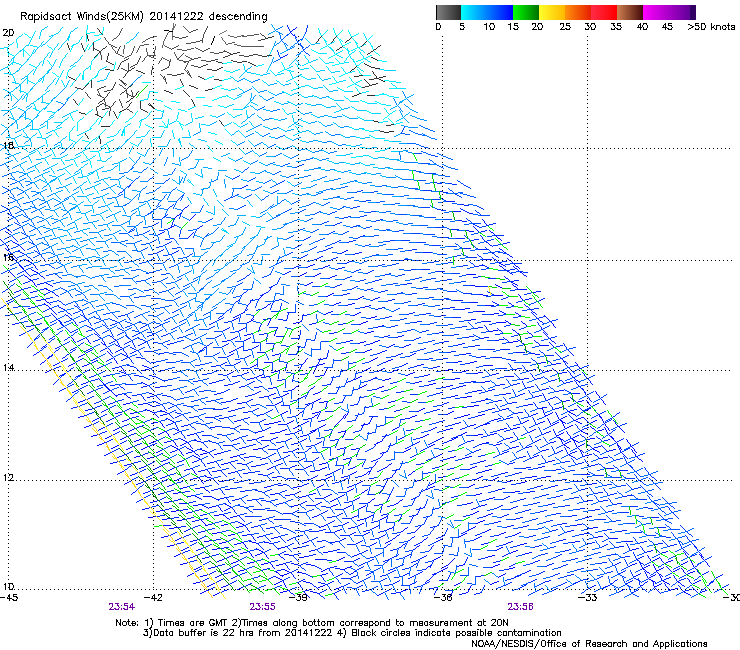
Task: Click the -39 longitude axis label
Action: pyautogui.click(x=298, y=597)
